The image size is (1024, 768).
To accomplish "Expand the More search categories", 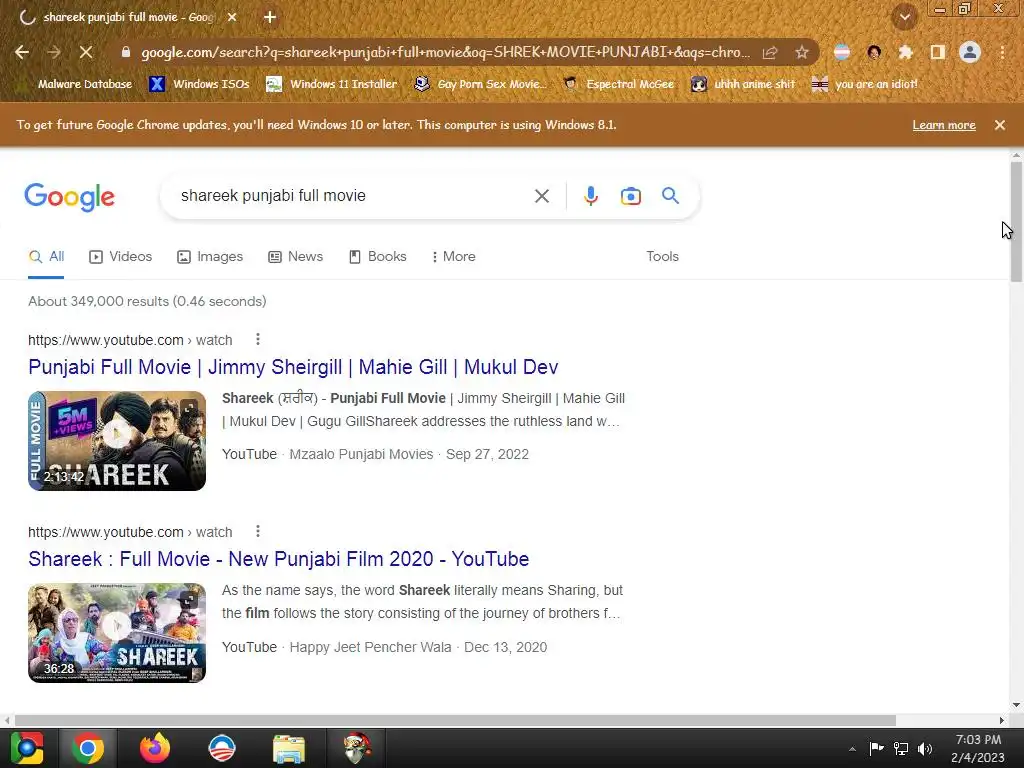I will click(x=453, y=257).
